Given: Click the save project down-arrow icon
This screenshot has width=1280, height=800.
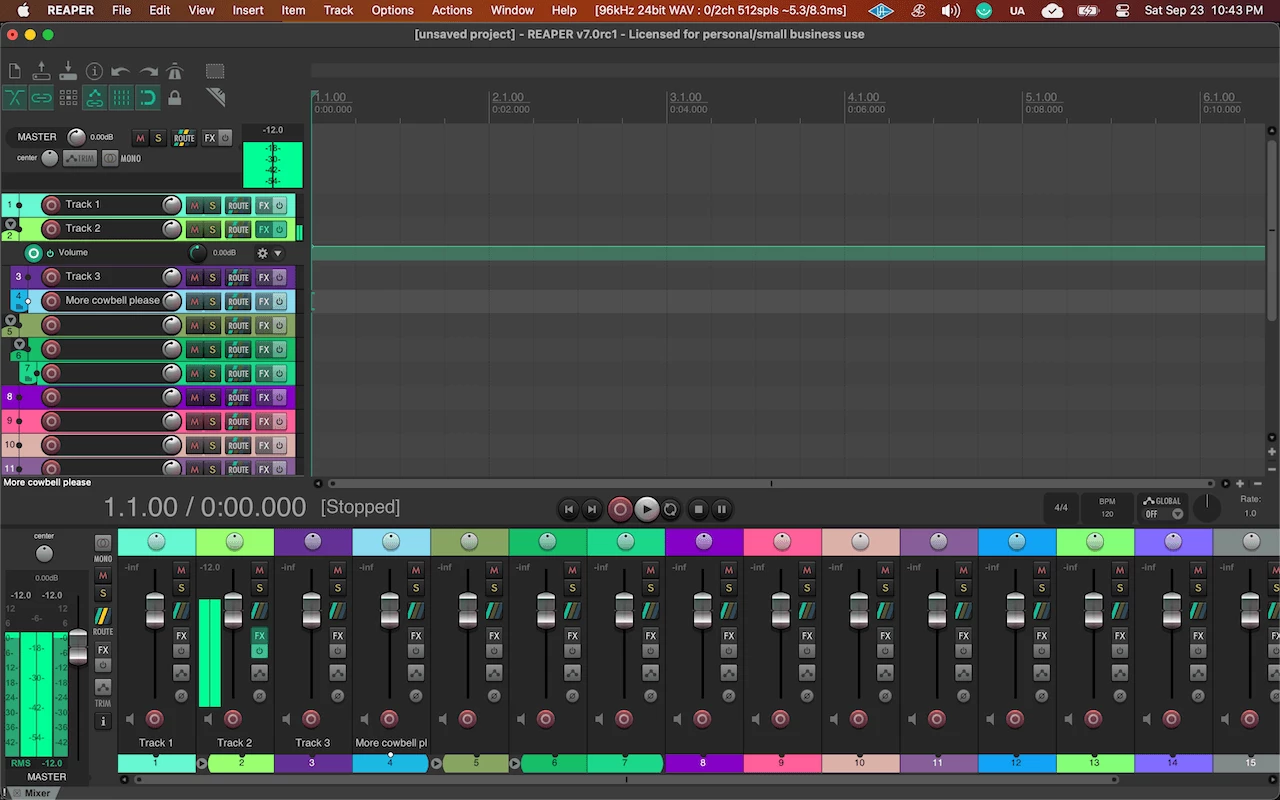Looking at the screenshot, I should pos(68,72).
